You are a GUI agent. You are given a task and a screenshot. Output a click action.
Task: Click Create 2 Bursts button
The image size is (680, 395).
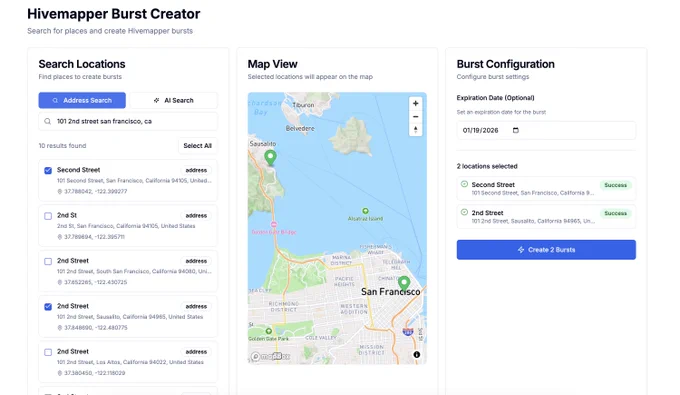[546, 250]
